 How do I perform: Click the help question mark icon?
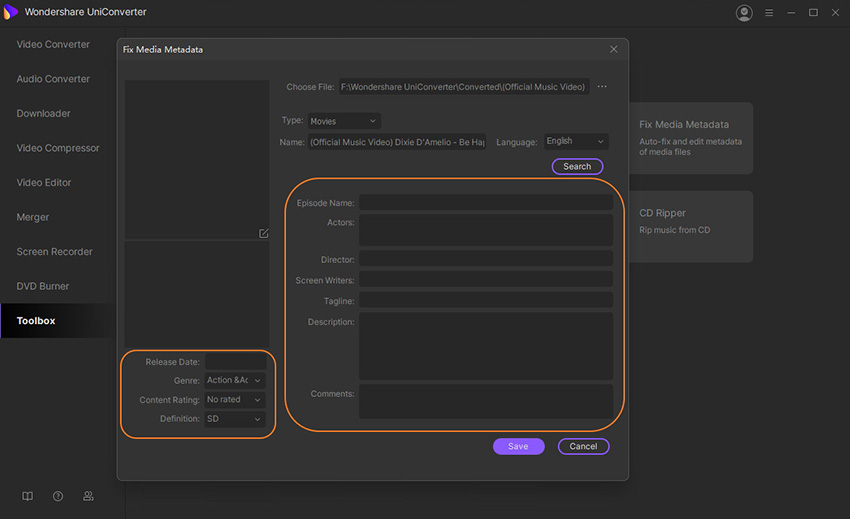click(58, 496)
